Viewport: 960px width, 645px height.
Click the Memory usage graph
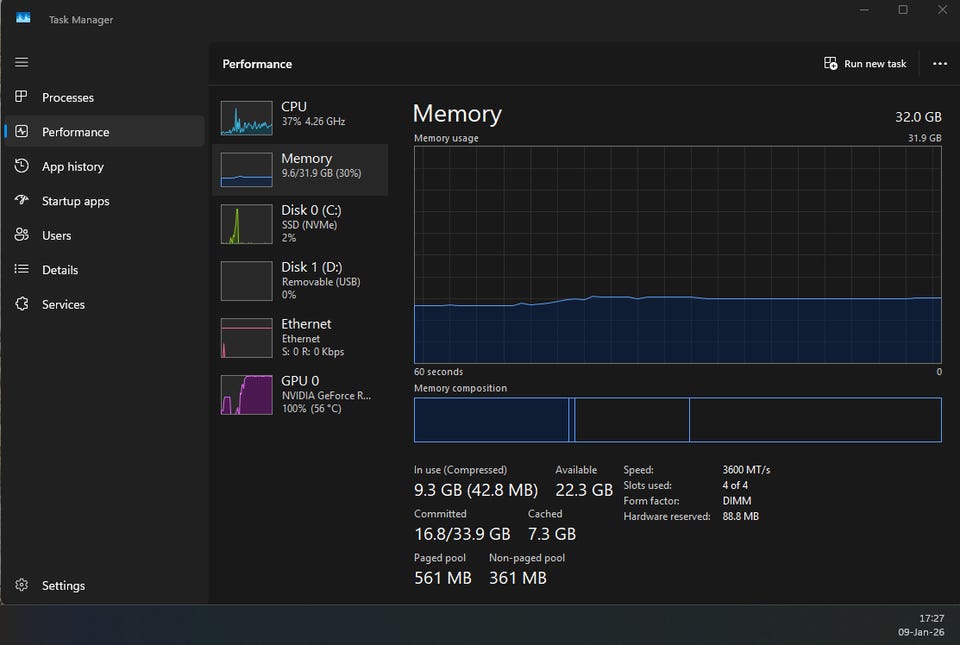click(678, 255)
